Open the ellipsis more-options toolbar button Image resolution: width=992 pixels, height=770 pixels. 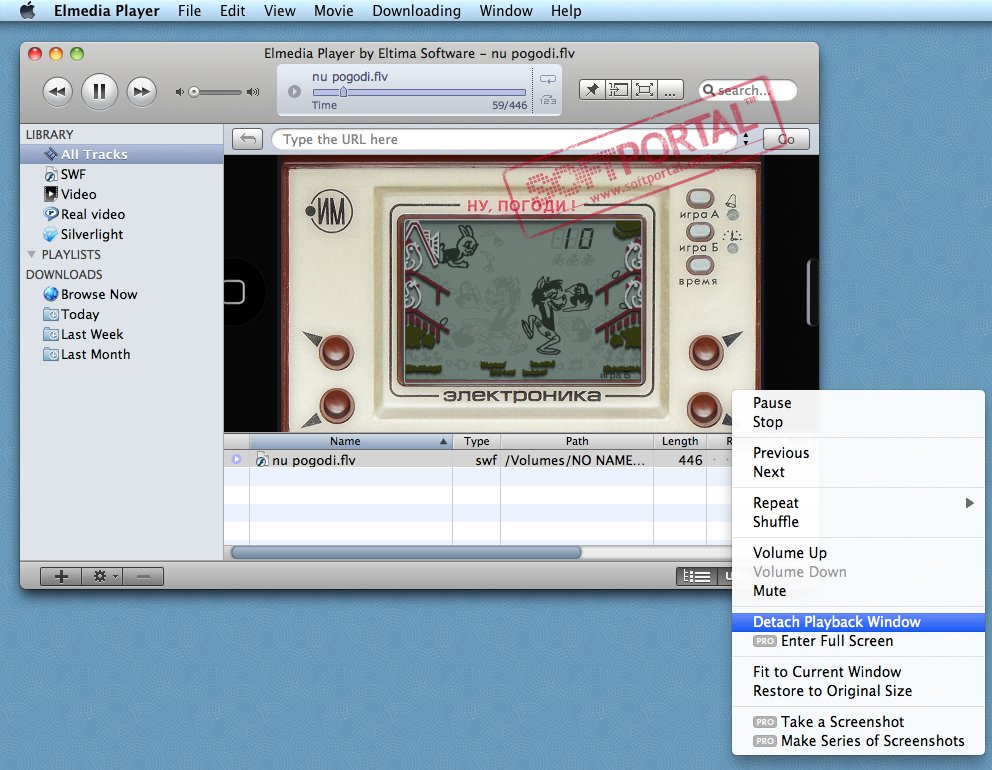671,90
